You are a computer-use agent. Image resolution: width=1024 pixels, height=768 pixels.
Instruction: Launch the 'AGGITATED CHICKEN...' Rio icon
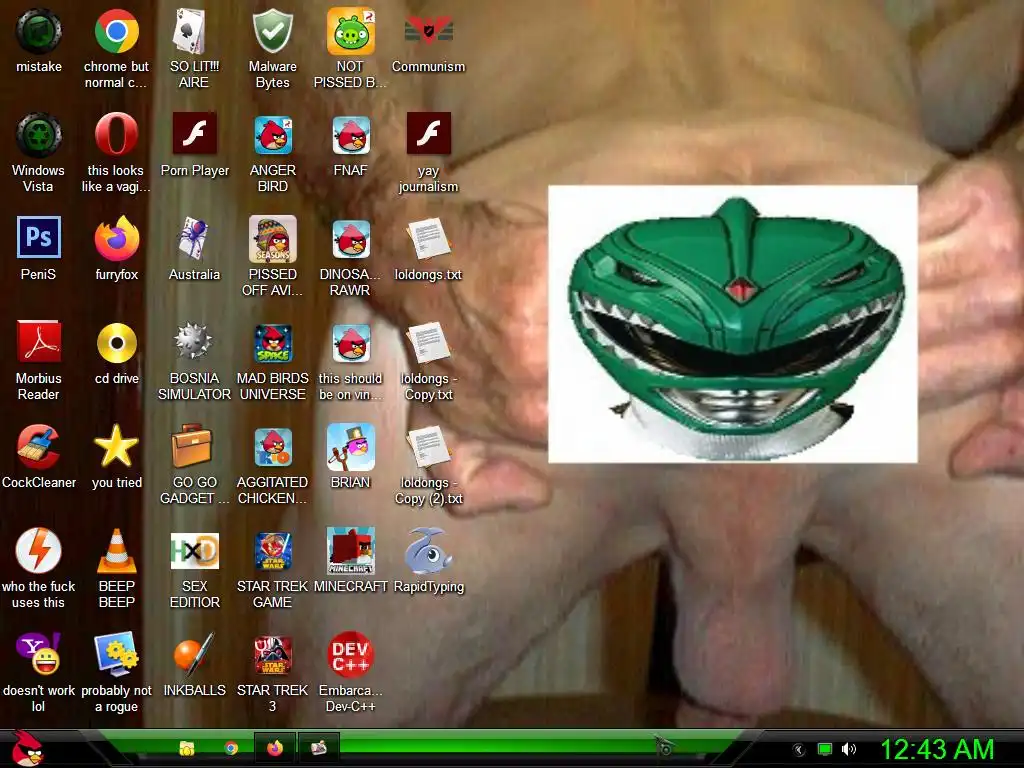coord(272,447)
